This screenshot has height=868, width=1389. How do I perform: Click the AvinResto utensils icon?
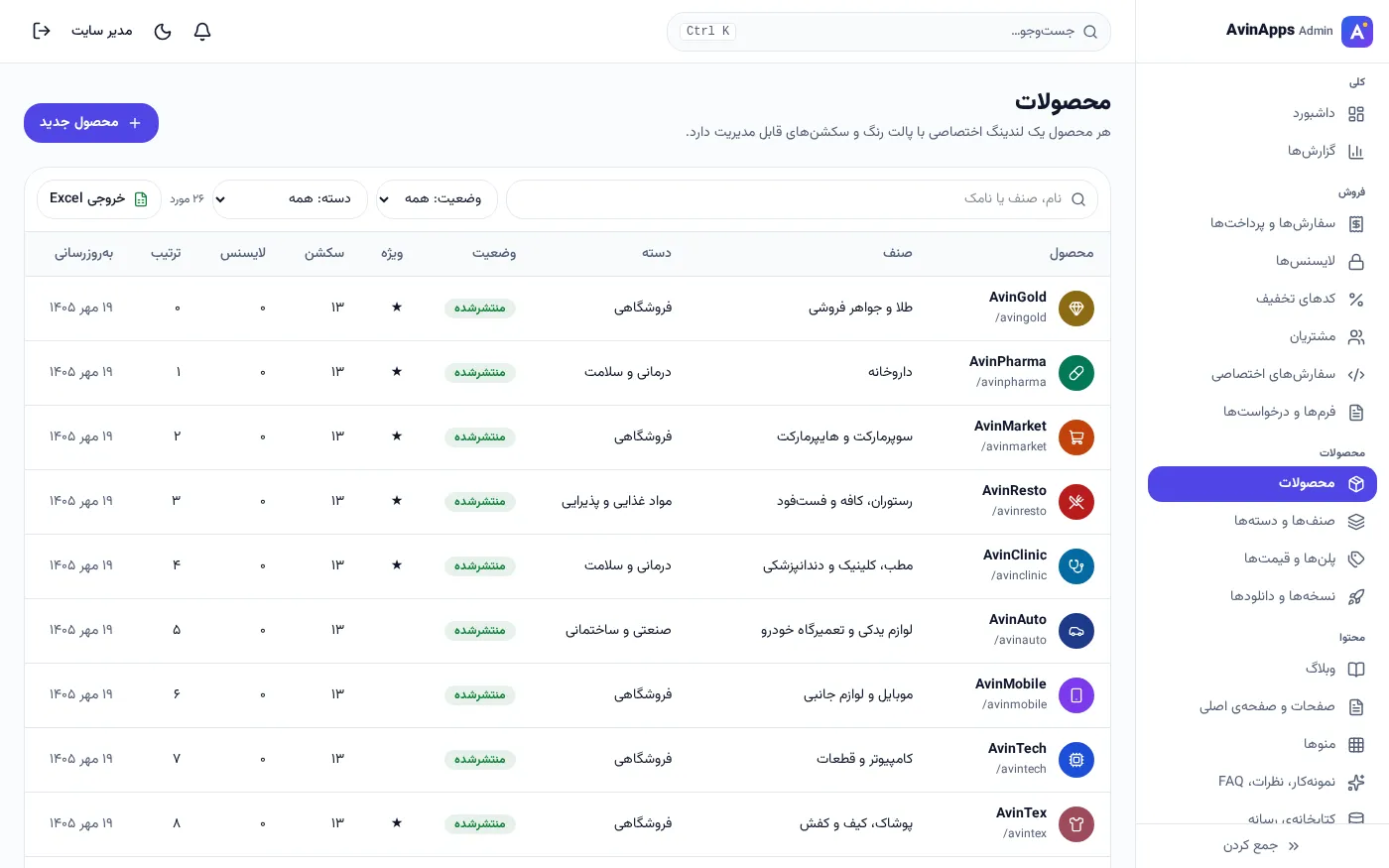[1076, 502]
